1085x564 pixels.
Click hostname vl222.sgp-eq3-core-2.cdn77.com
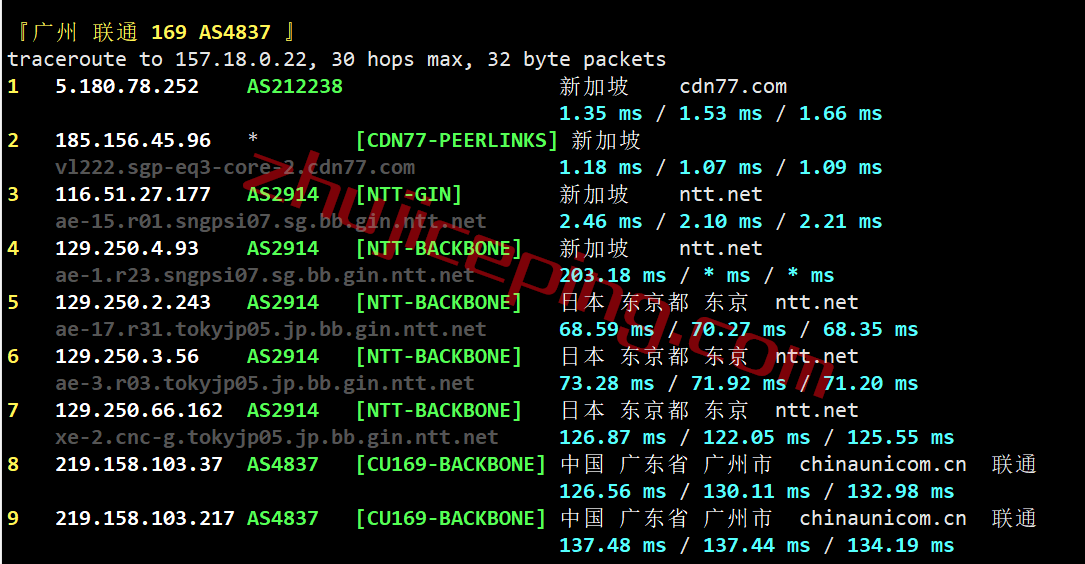pos(235,167)
